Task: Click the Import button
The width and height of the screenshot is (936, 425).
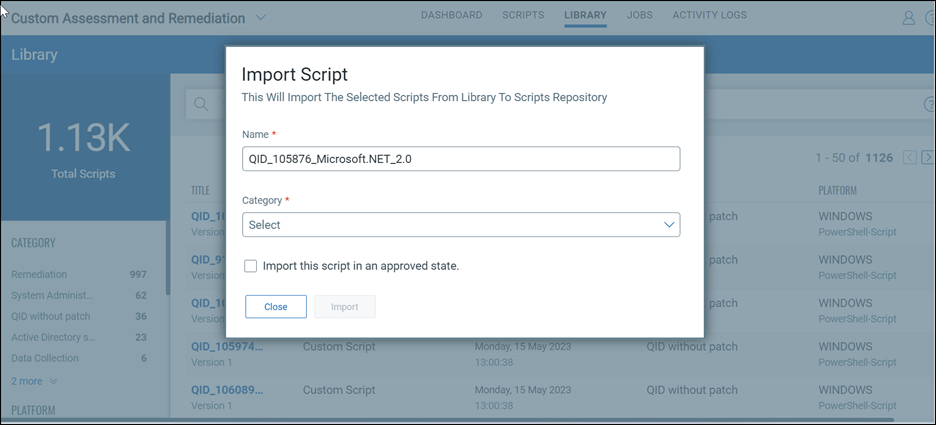Action: 344,306
